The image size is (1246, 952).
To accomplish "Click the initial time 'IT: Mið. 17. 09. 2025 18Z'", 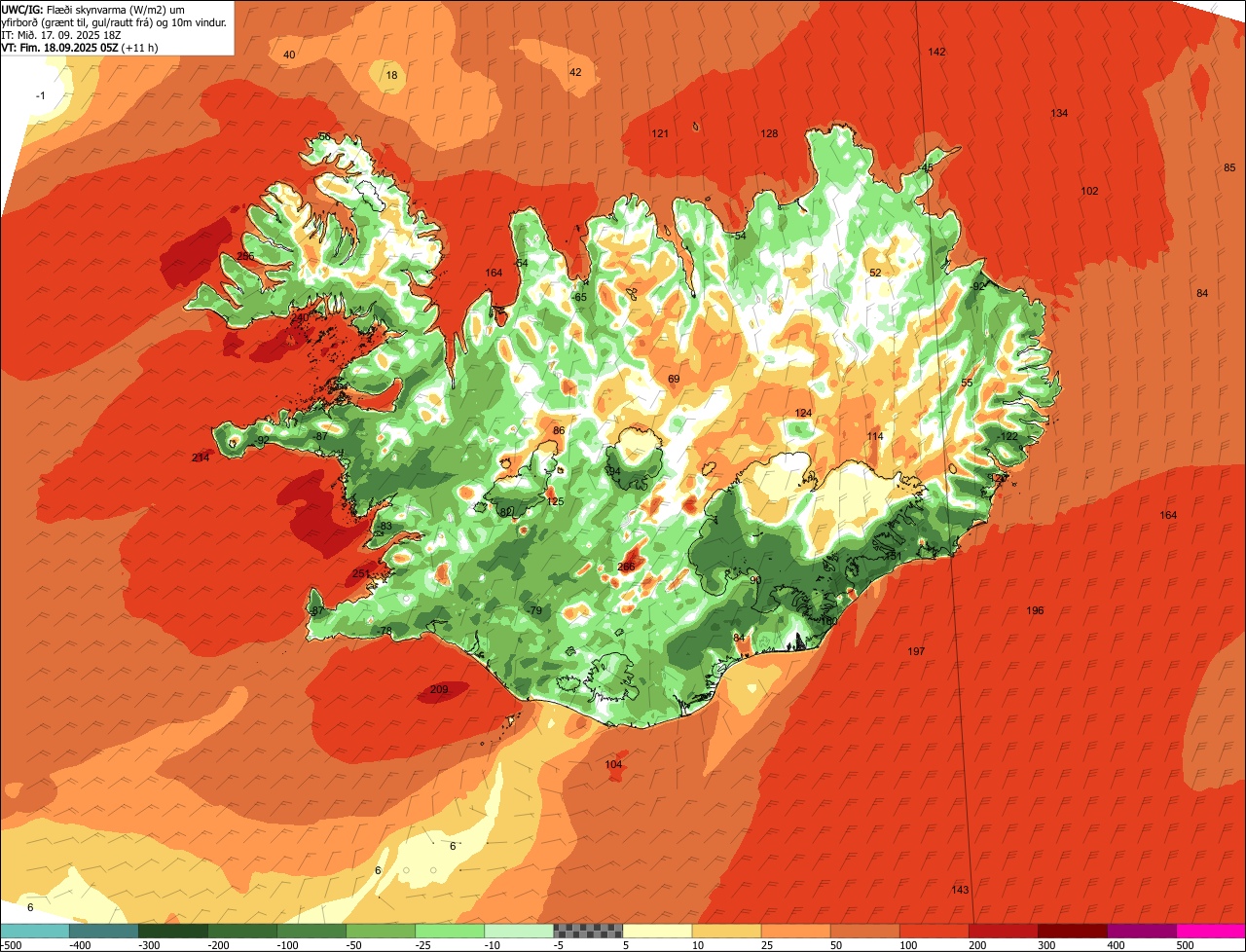I will pyautogui.click(x=60, y=35).
